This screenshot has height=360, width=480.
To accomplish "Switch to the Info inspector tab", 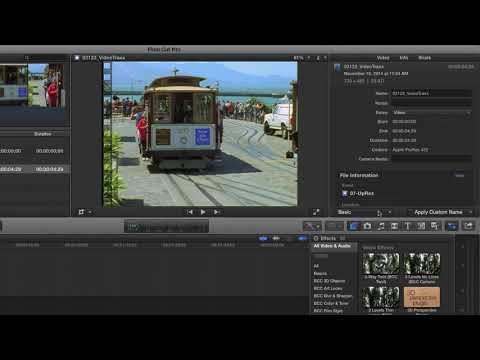I will click(x=404, y=58).
